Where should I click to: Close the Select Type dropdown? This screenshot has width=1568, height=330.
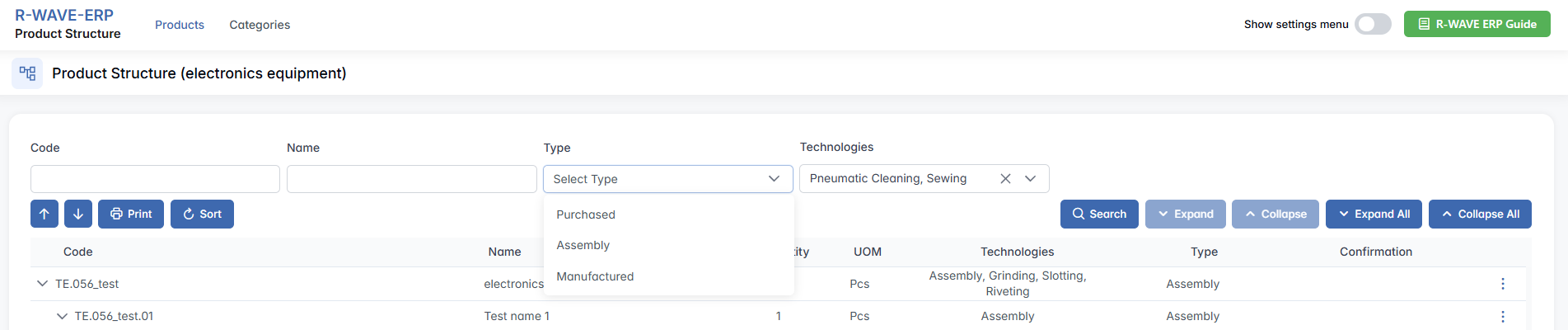[x=773, y=179]
